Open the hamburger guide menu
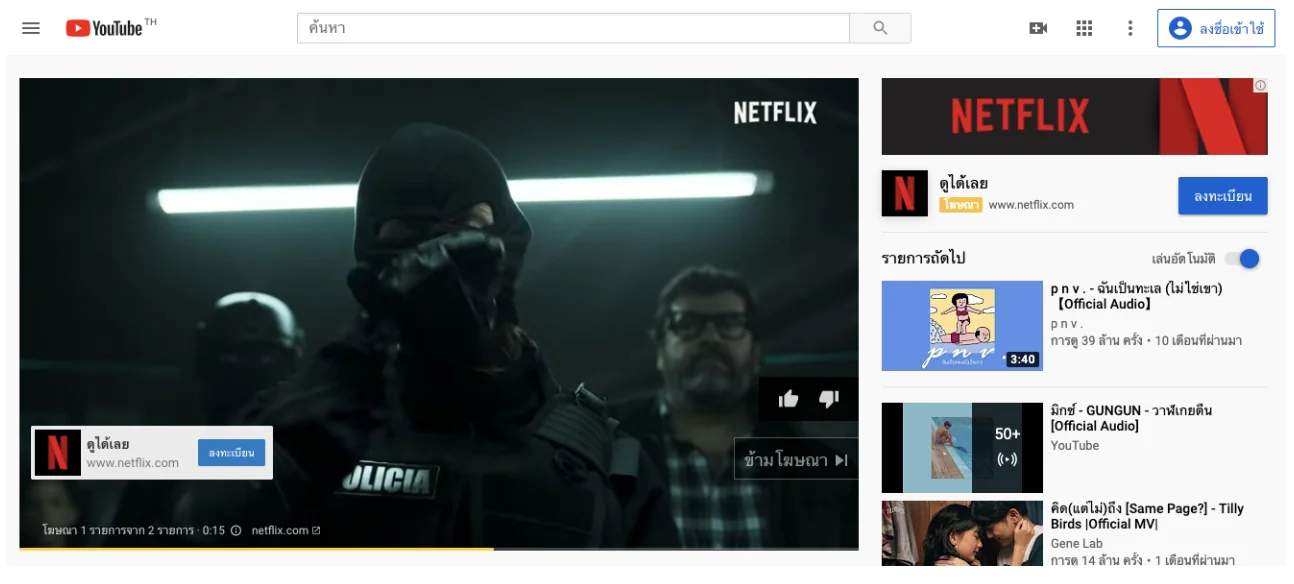 pos(31,28)
